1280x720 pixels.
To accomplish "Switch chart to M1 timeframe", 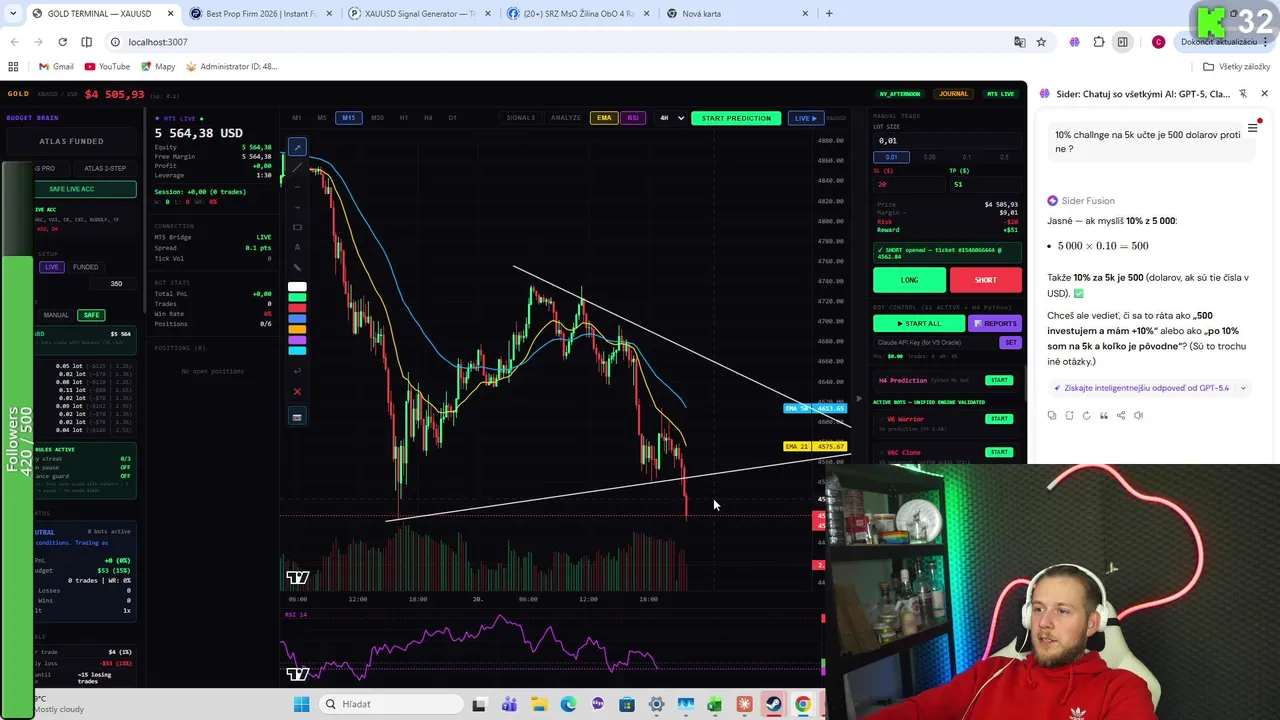I will pyautogui.click(x=297, y=118).
